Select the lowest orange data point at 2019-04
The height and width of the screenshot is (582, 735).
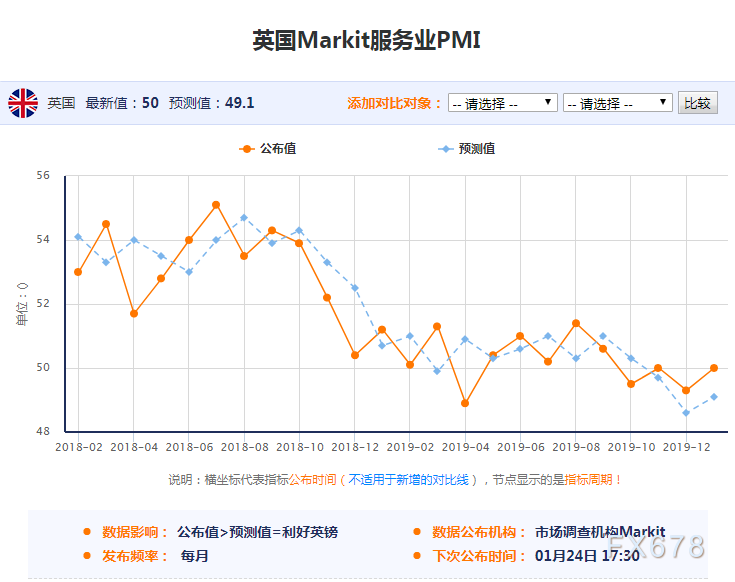[x=465, y=403]
